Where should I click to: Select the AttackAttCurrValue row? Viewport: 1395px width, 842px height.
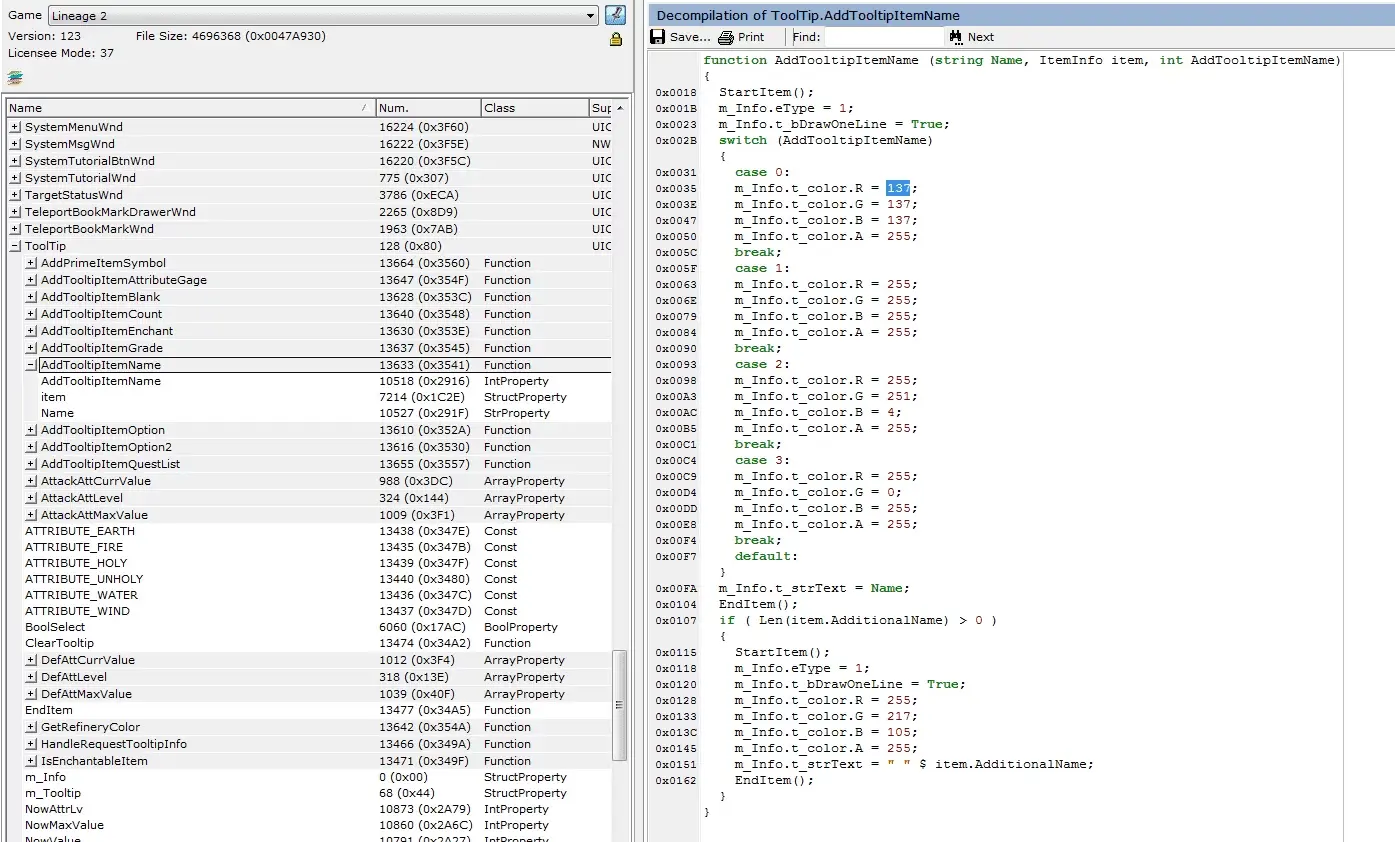(309, 481)
